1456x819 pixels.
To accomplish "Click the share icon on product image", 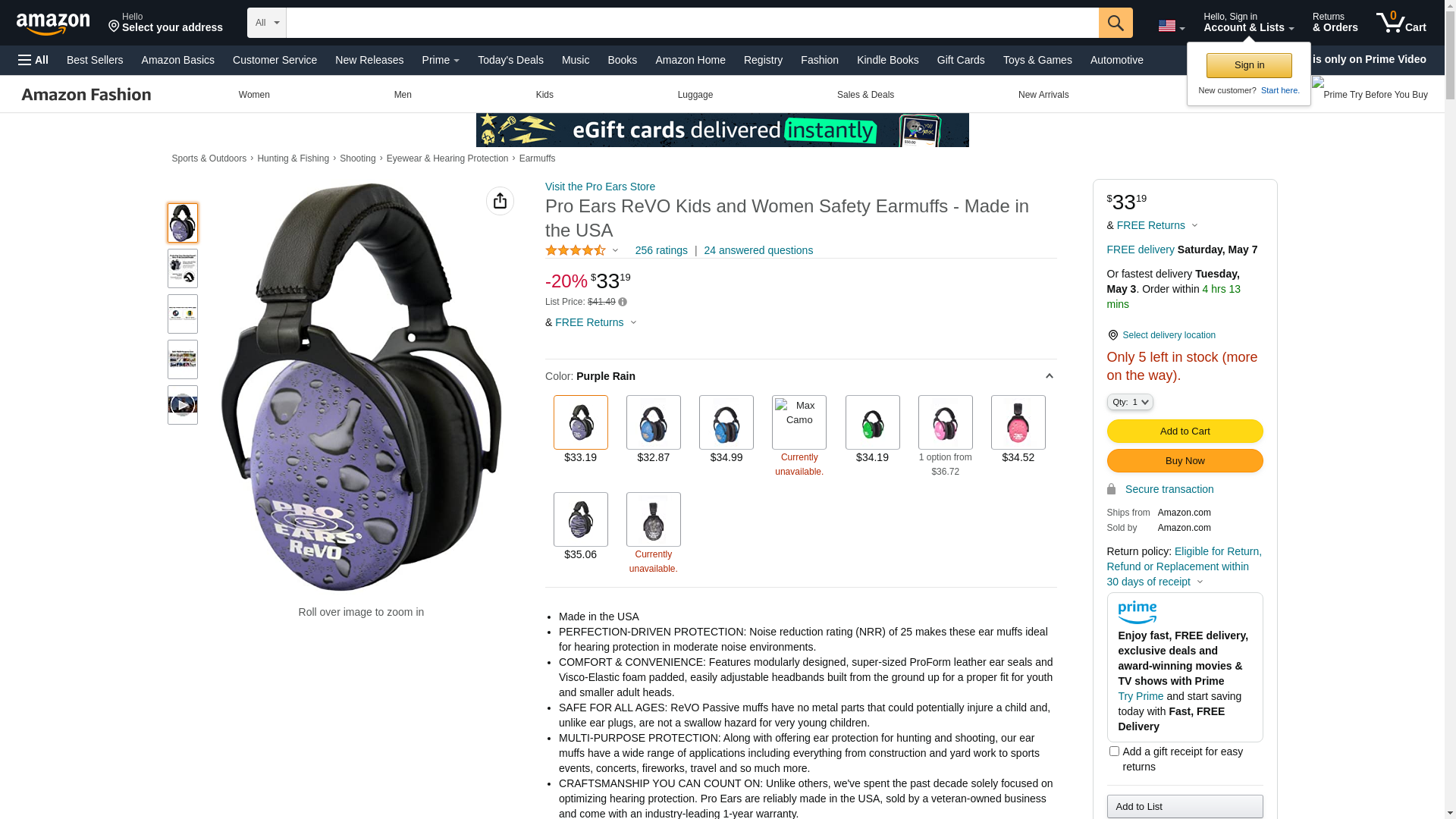I will pos(500,201).
